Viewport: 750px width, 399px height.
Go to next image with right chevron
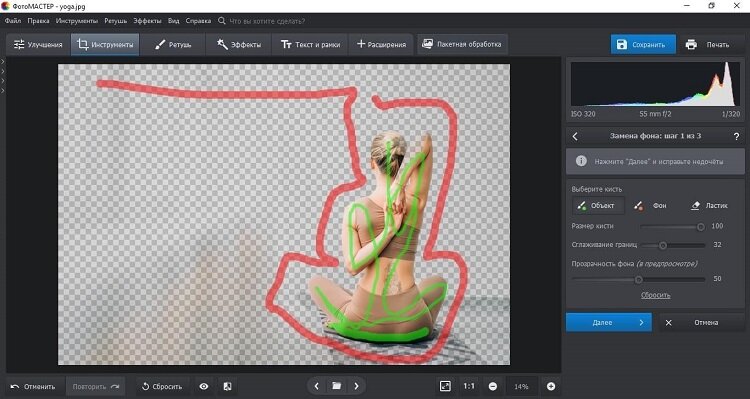point(356,386)
